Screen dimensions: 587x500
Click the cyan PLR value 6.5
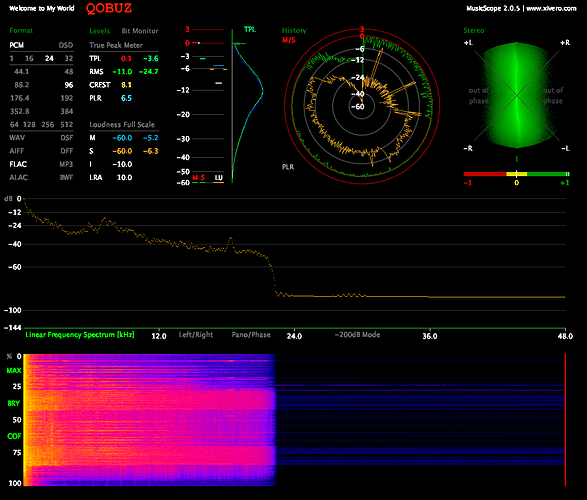tap(126, 98)
